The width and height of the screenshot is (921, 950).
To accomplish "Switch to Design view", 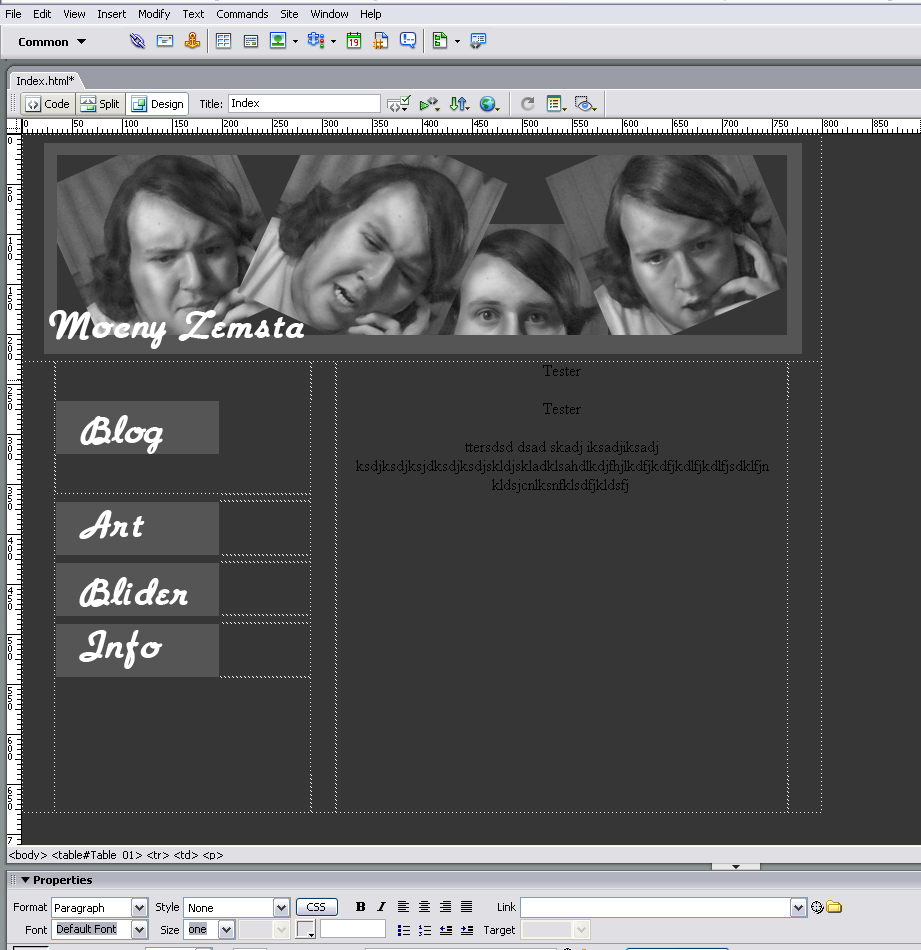I will (x=158, y=104).
